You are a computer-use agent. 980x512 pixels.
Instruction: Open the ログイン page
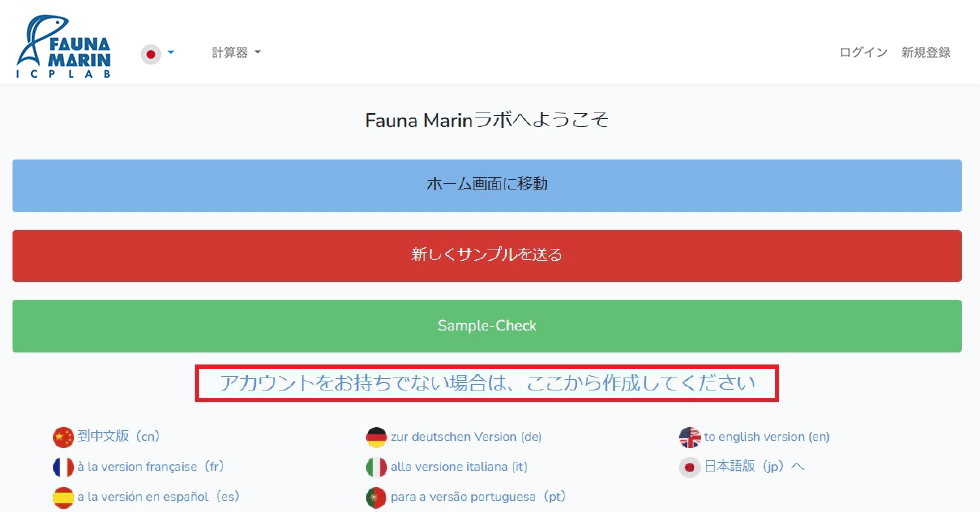(863, 53)
